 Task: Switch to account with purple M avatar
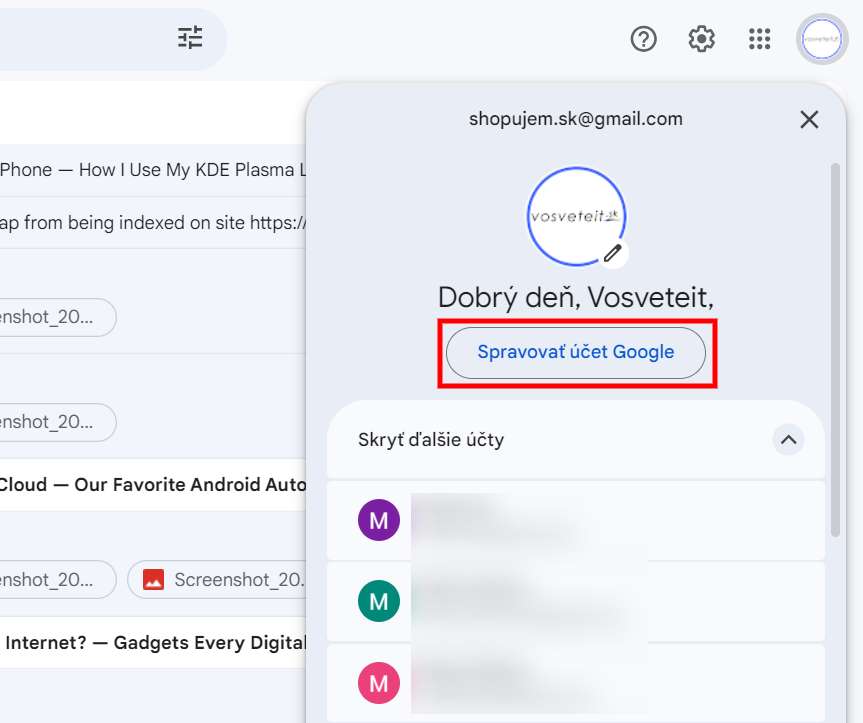(576, 520)
